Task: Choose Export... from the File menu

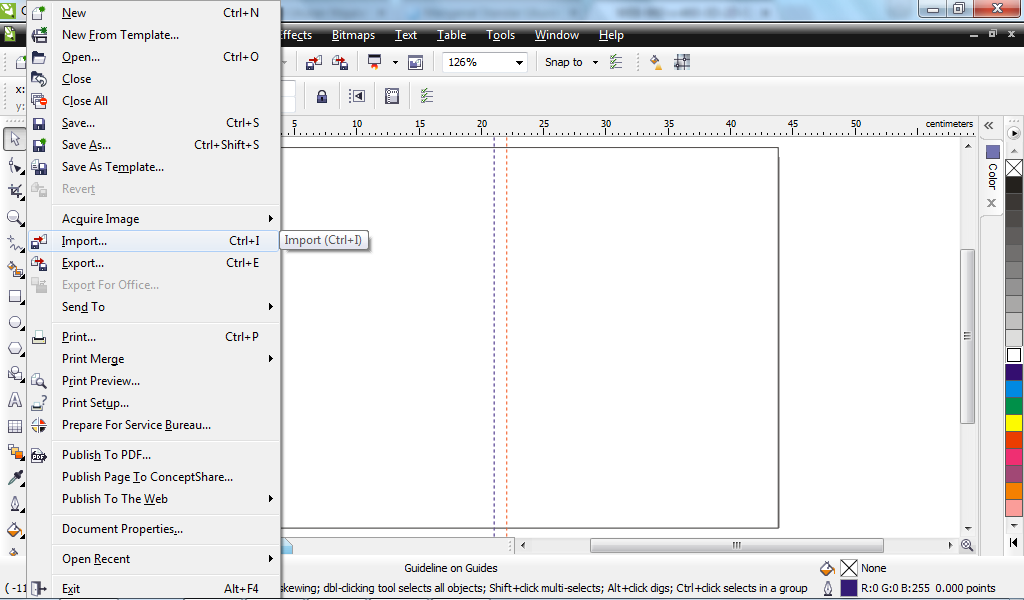Action: [x=154, y=263]
